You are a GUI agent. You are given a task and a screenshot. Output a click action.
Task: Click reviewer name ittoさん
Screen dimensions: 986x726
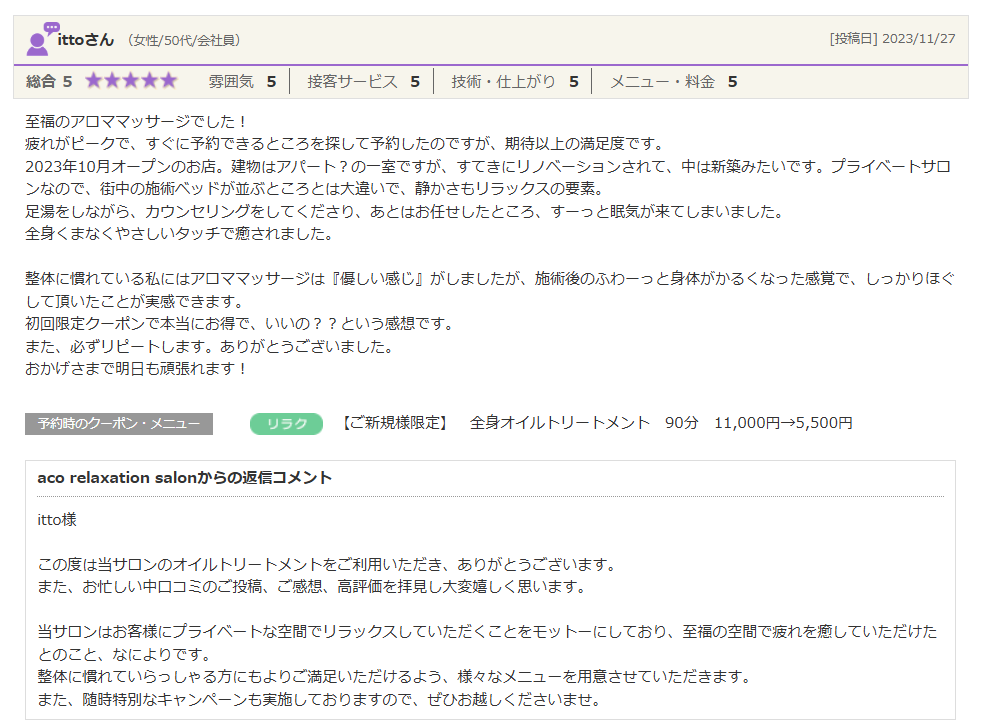tap(86, 40)
